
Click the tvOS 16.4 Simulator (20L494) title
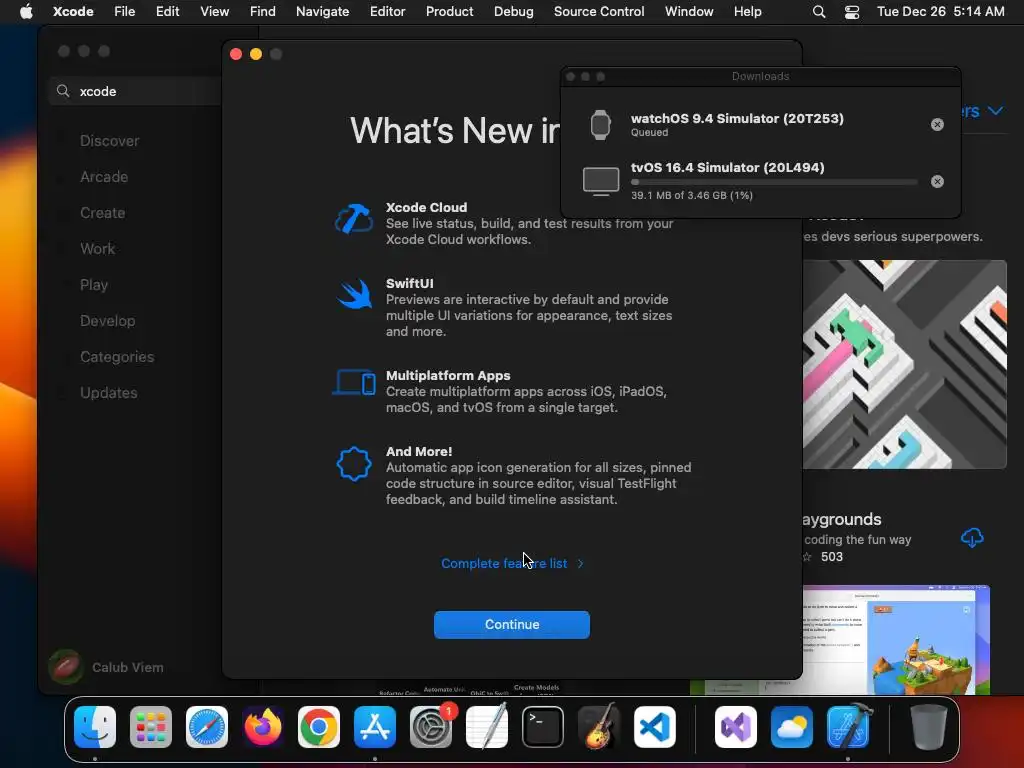coord(728,167)
